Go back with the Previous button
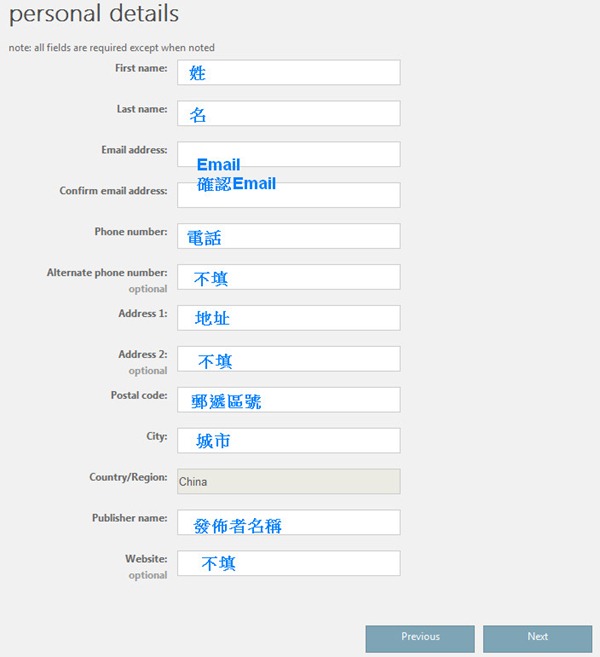 (x=420, y=639)
